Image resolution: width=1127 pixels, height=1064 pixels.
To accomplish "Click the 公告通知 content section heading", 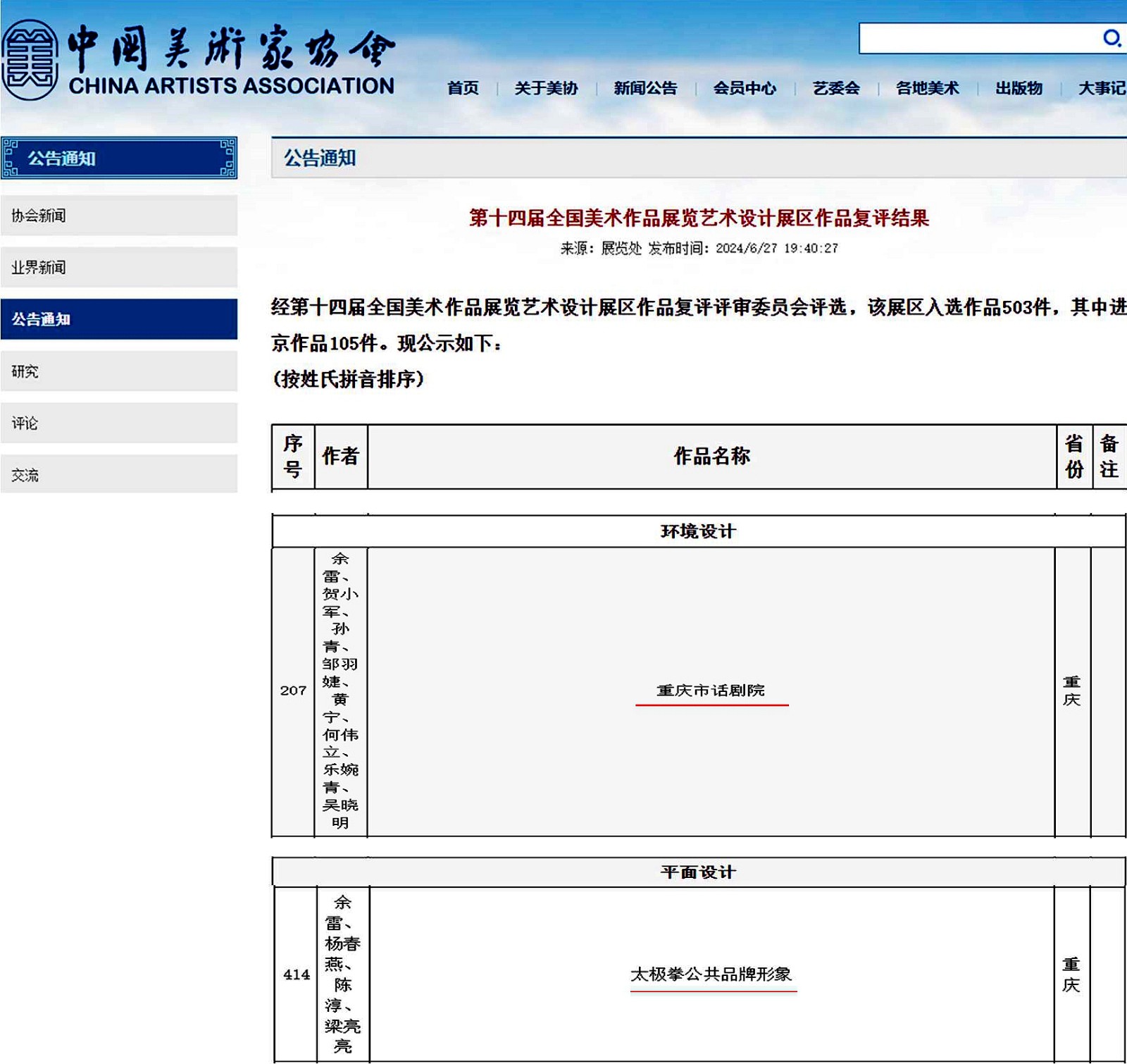I will 320,158.
